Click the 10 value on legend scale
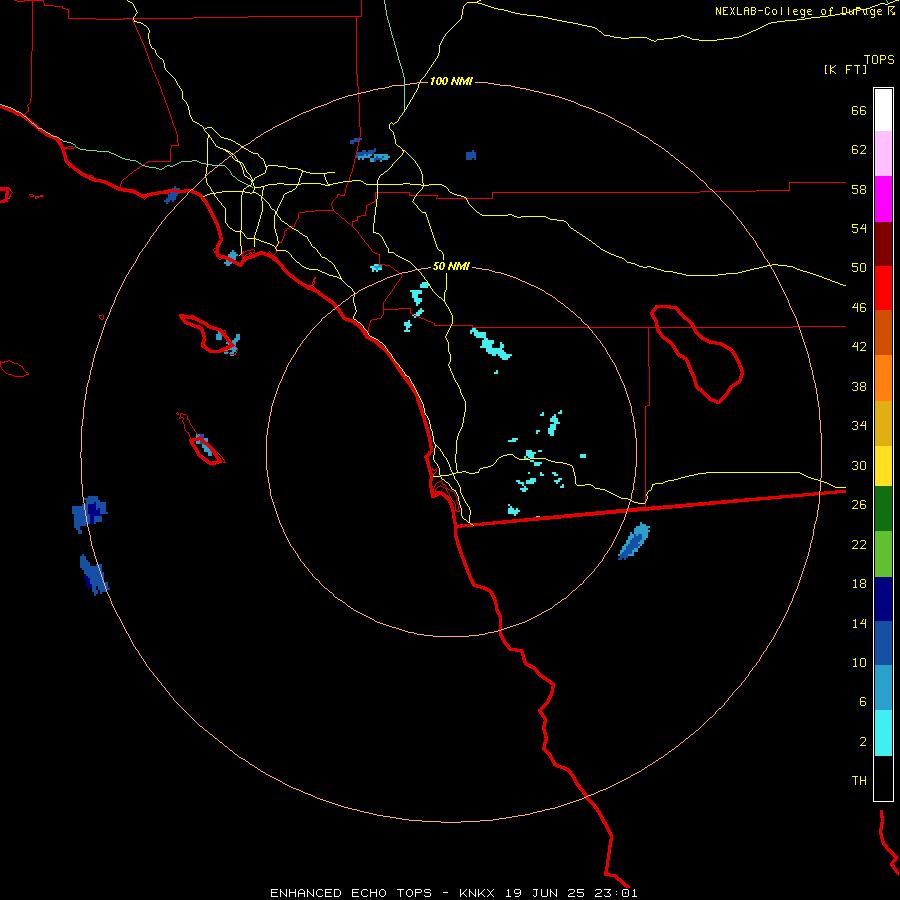The width and height of the screenshot is (900, 900). (x=859, y=662)
